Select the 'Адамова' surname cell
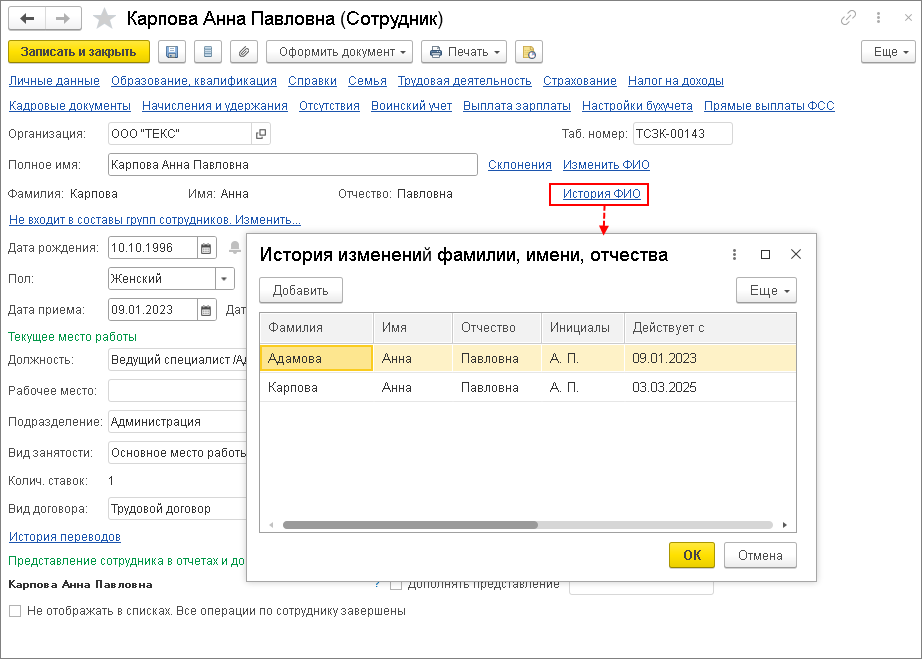The height and width of the screenshot is (659, 922). [316, 358]
